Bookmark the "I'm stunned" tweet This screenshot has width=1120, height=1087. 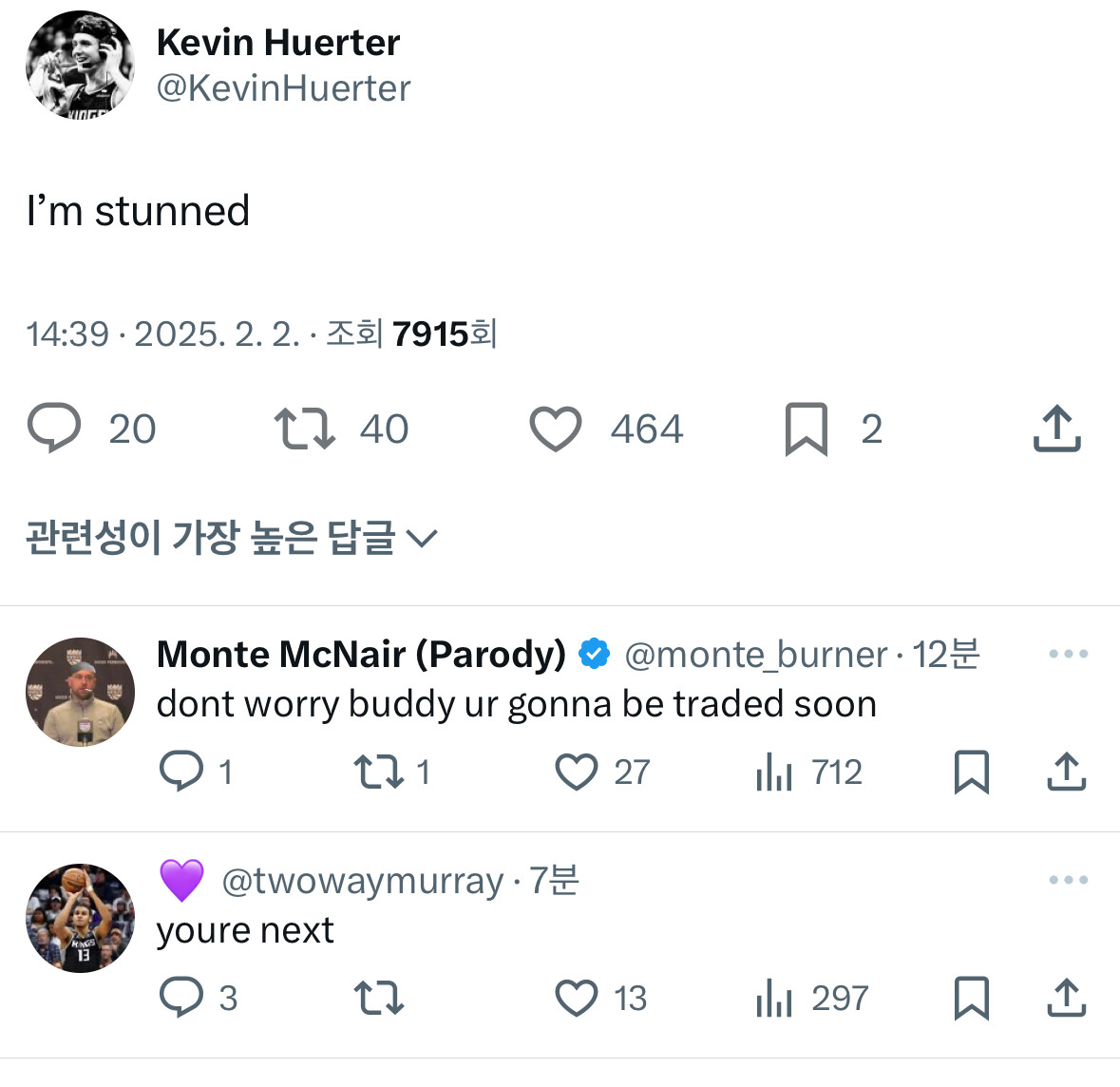coord(806,429)
